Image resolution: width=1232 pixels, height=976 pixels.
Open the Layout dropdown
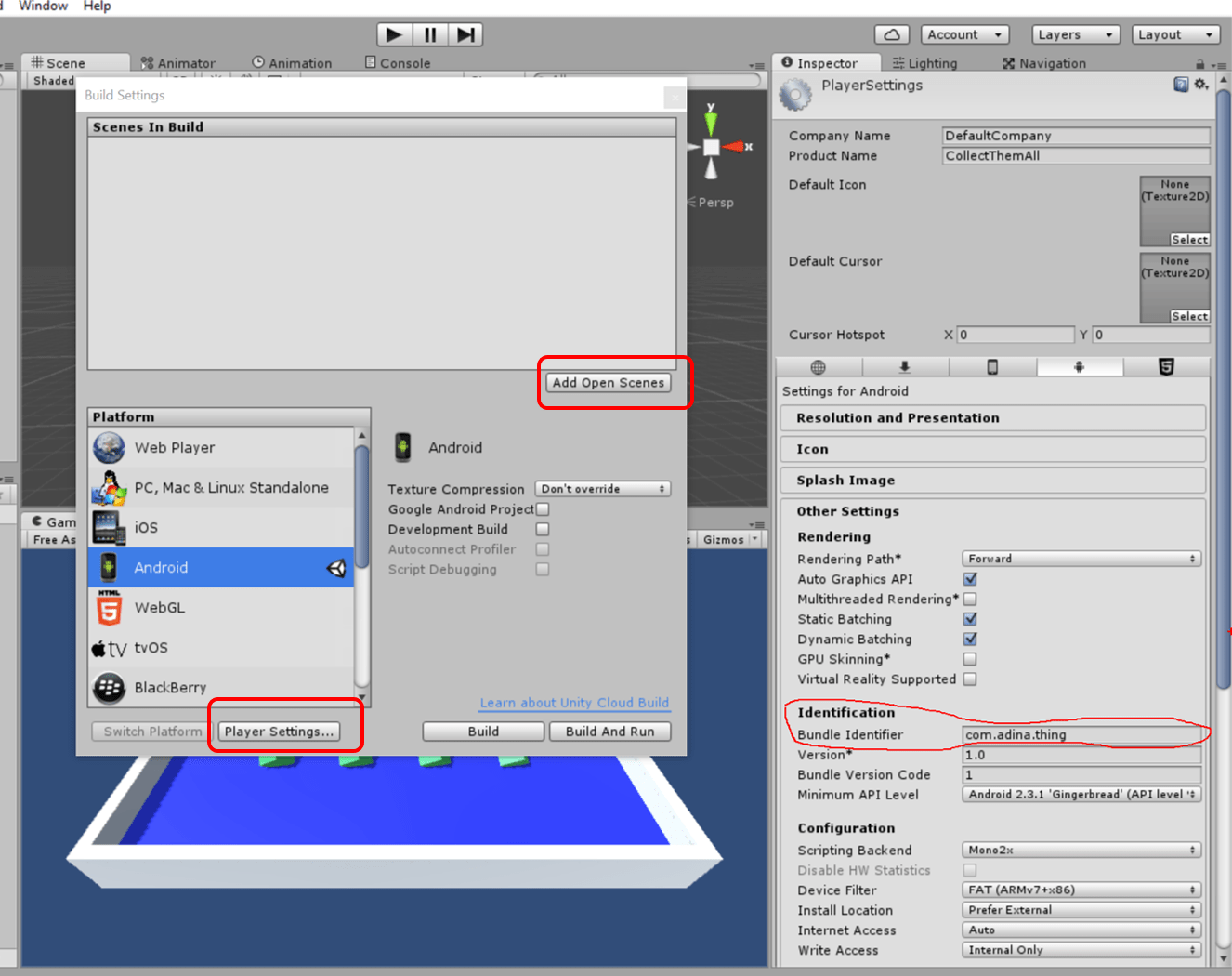(x=1176, y=34)
